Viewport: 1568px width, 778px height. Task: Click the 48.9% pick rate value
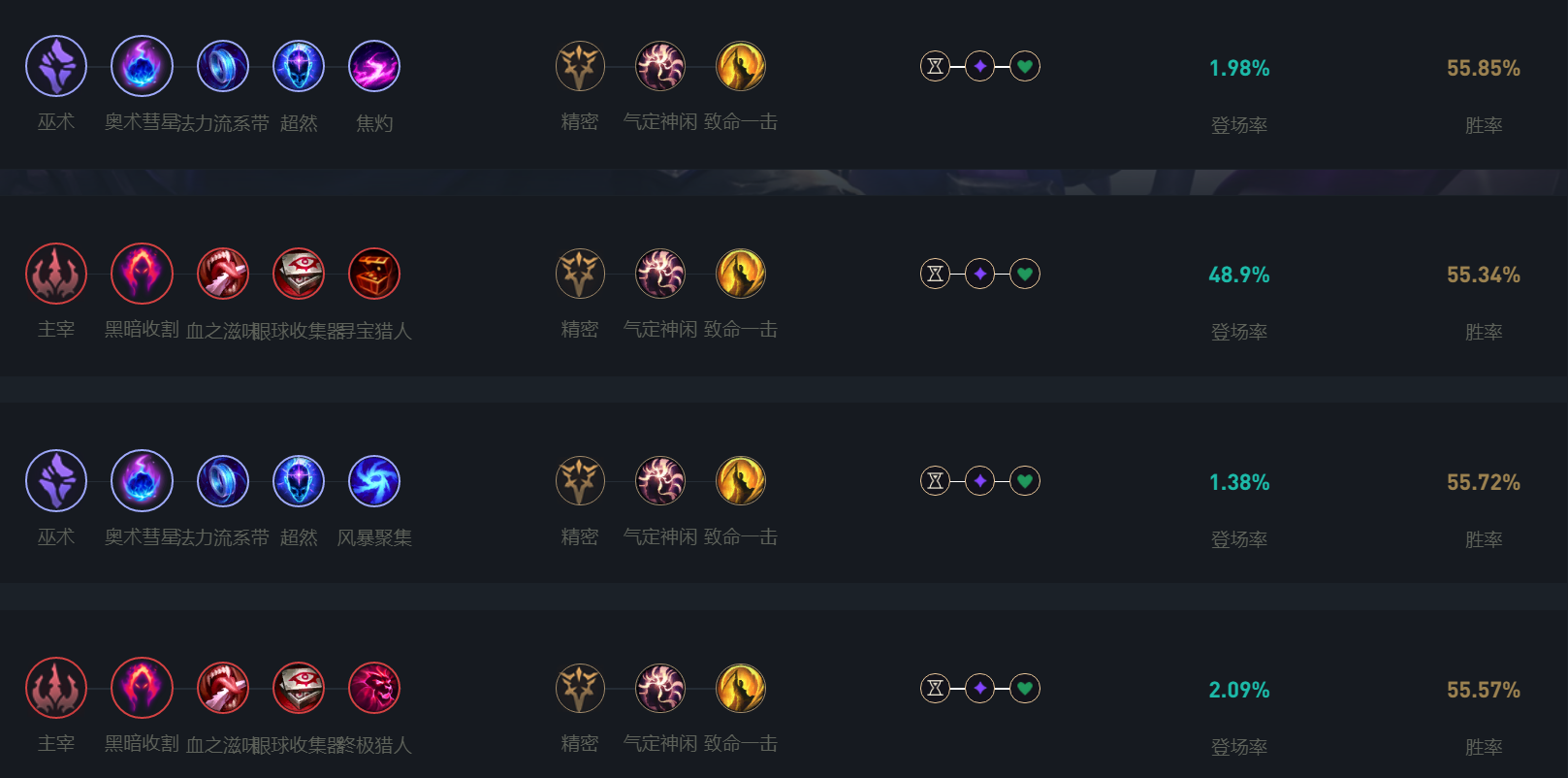[1238, 276]
